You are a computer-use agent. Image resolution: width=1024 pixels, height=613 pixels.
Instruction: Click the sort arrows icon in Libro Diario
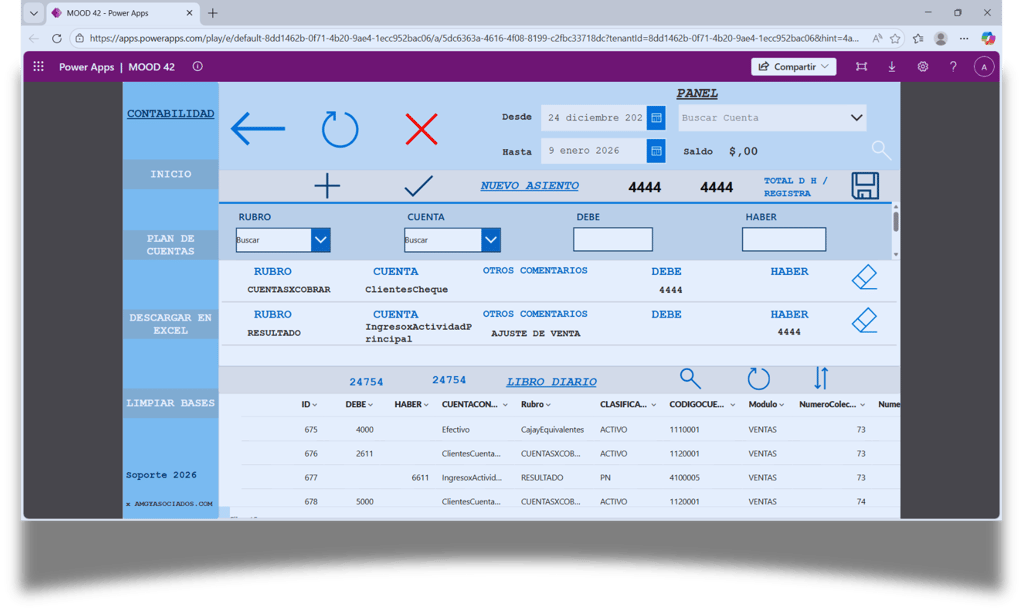[x=821, y=378]
